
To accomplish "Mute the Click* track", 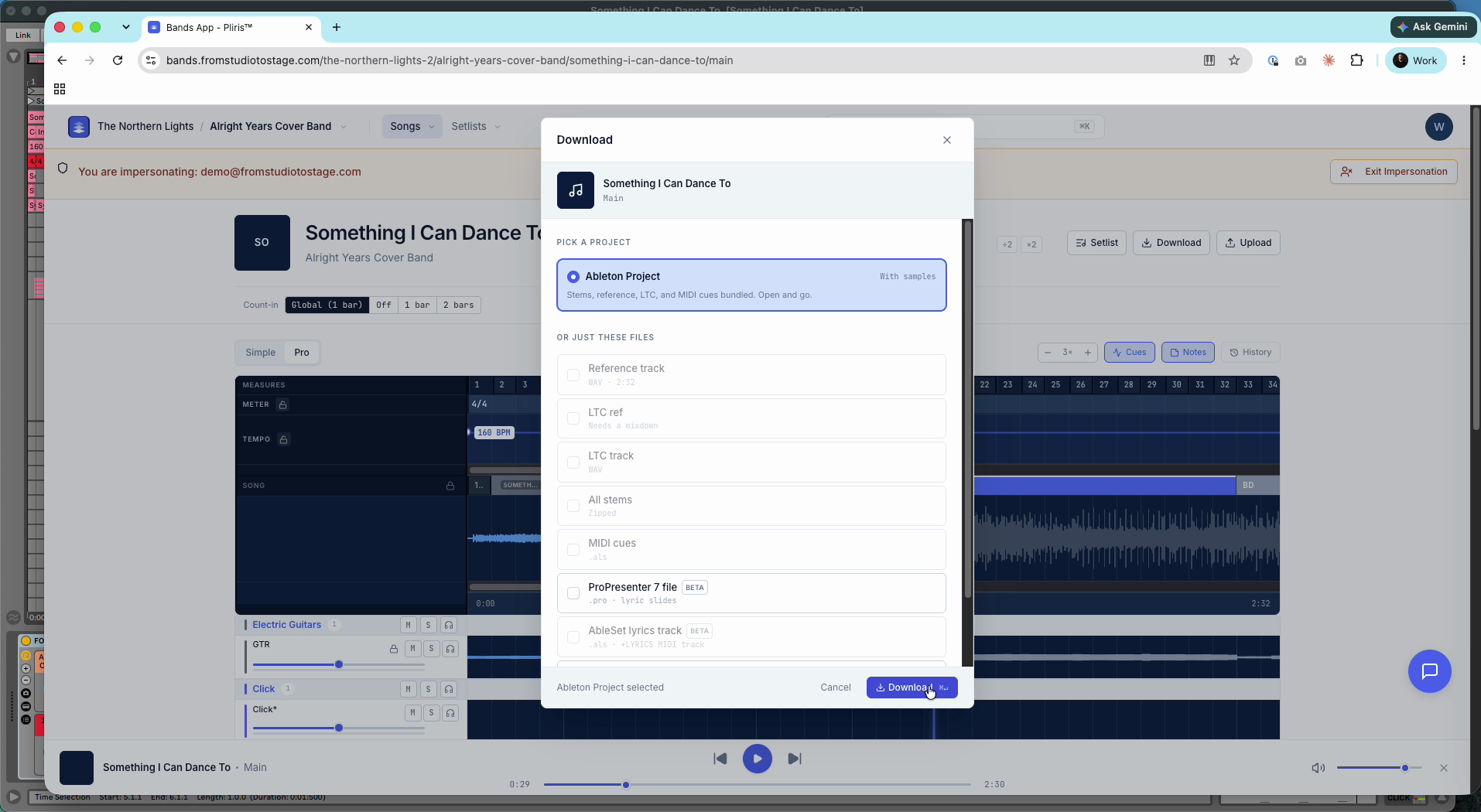I will (x=413, y=713).
